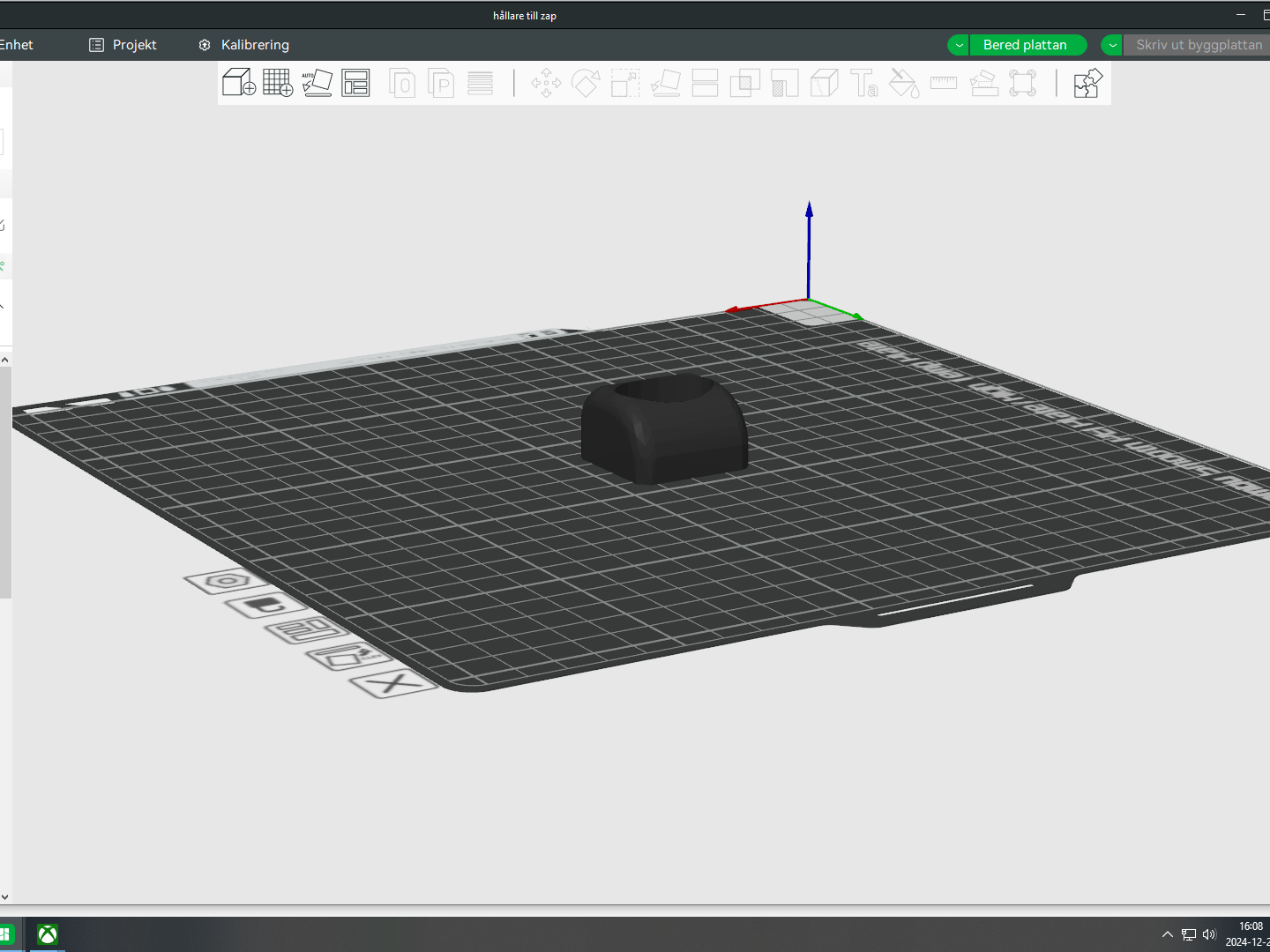Open the Xbox app in taskbar

(x=48, y=934)
